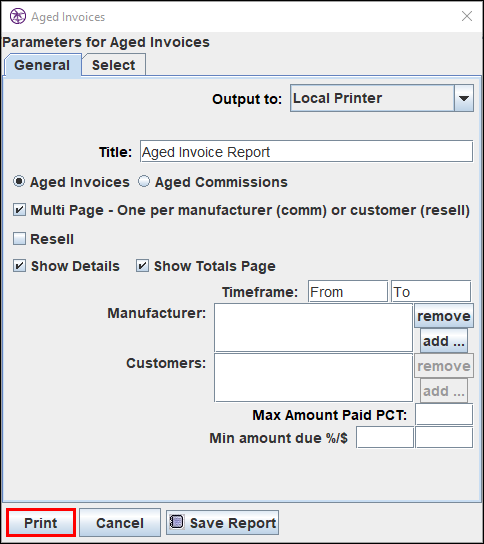
Task: Click Manufacturer add button
Action: (x=444, y=341)
